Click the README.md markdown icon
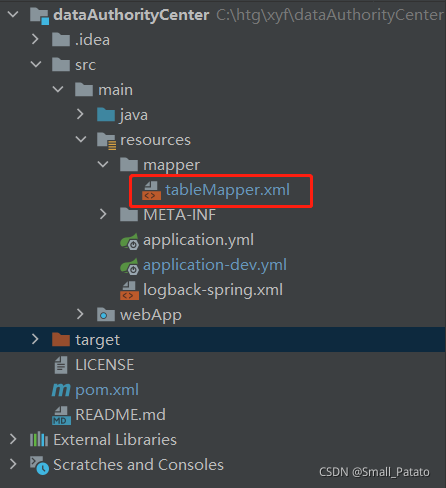 coord(61,416)
